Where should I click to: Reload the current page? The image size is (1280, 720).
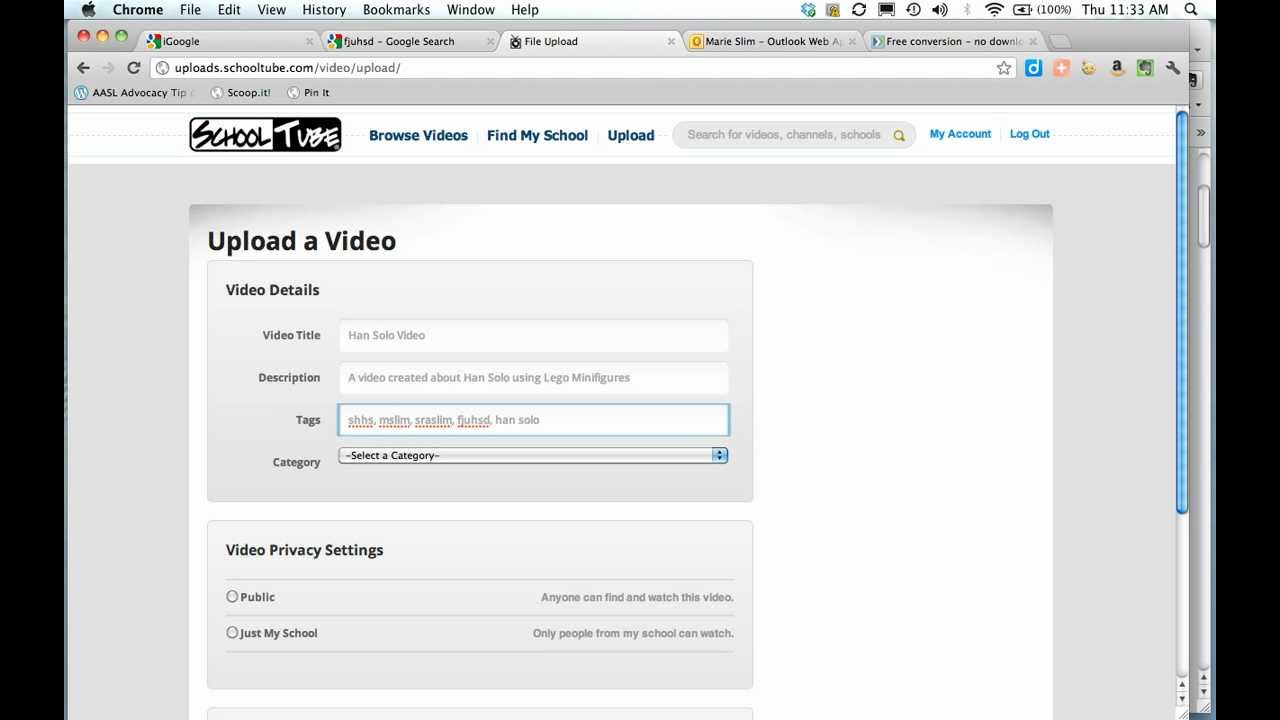(x=133, y=68)
